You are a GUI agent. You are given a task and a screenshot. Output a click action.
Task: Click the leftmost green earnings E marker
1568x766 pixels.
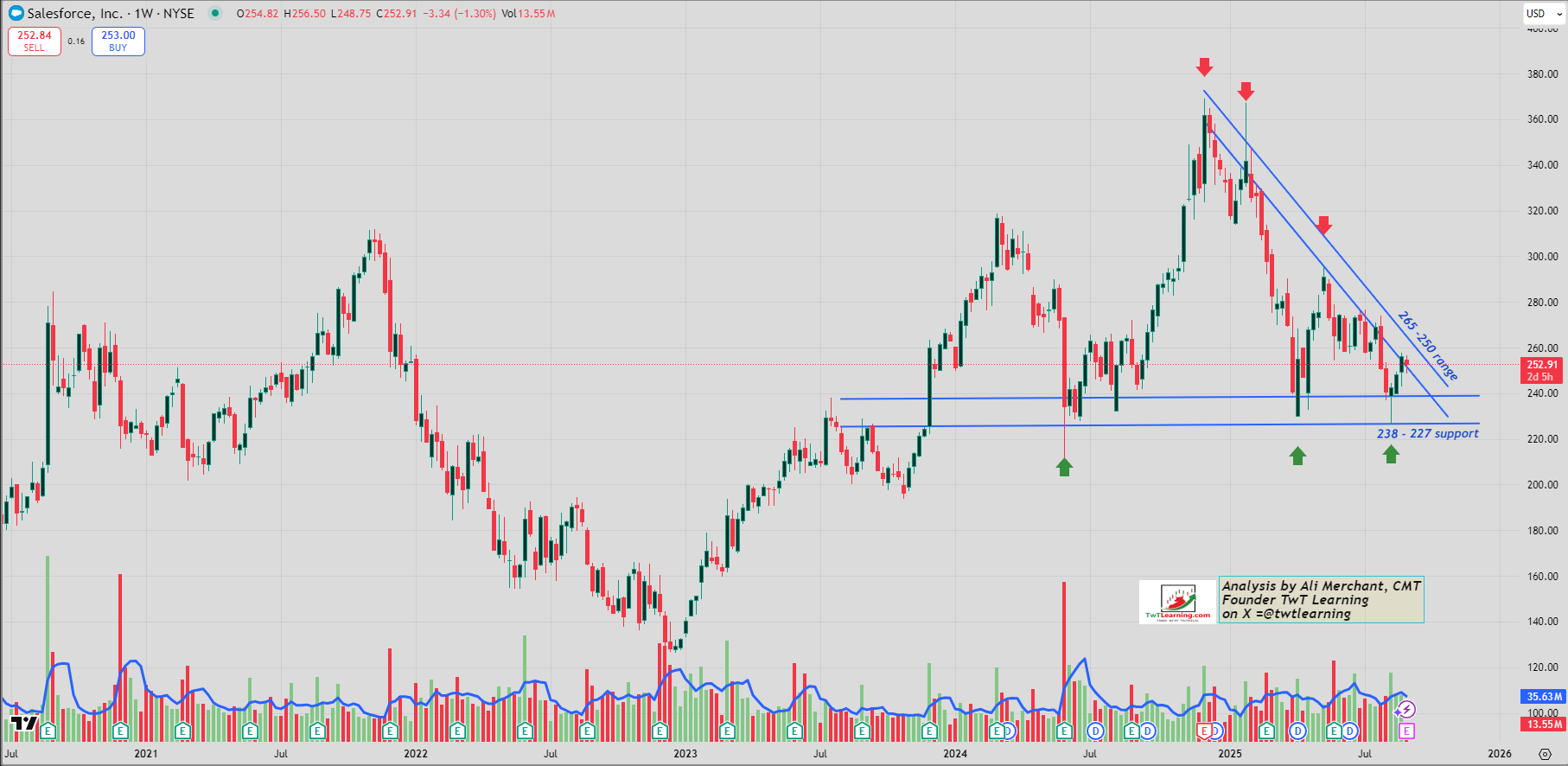pyautogui.click(x=48, y=731)
